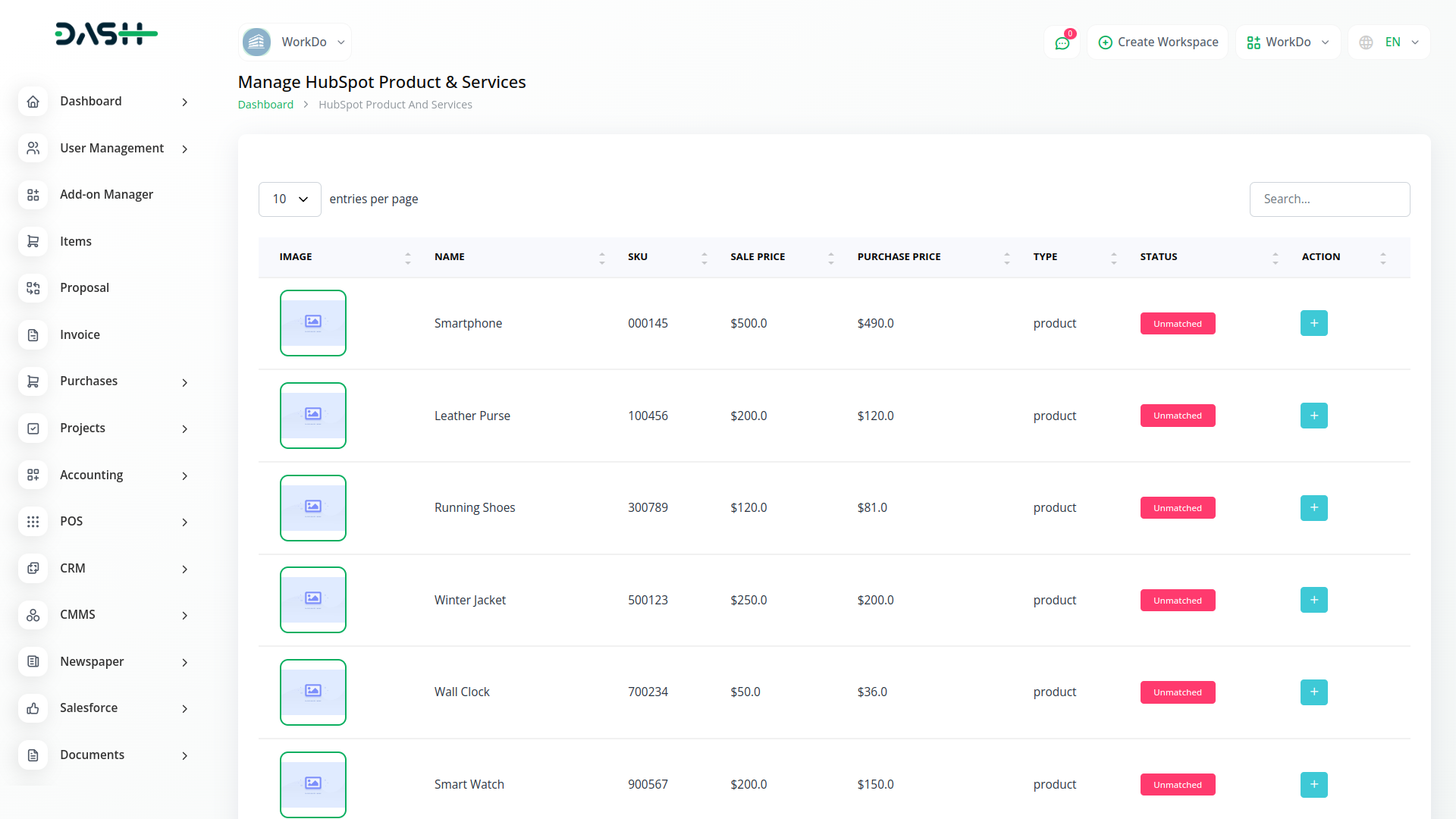Viewport: 1456px width, 819px height.
Task: Open the entries per page dropdown
Action: (290, 199)
